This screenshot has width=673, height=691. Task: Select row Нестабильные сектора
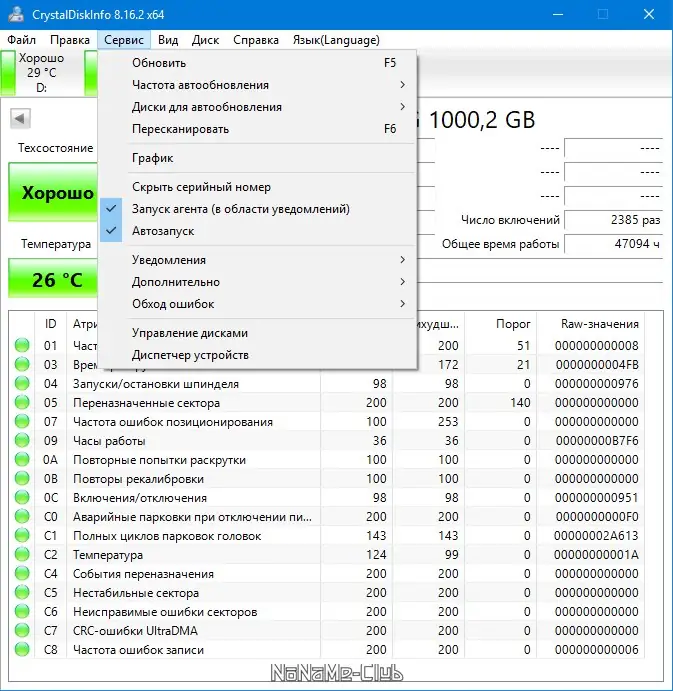tap(327, 592)
